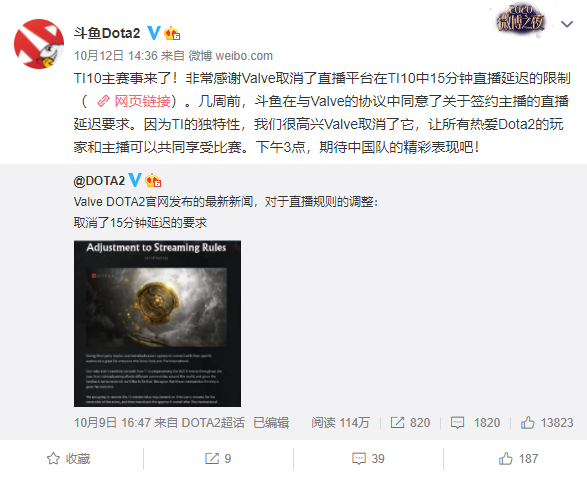Toggle 收藏 favorite for this post
This screenshot has height=477, width=587.
(69, 459)
